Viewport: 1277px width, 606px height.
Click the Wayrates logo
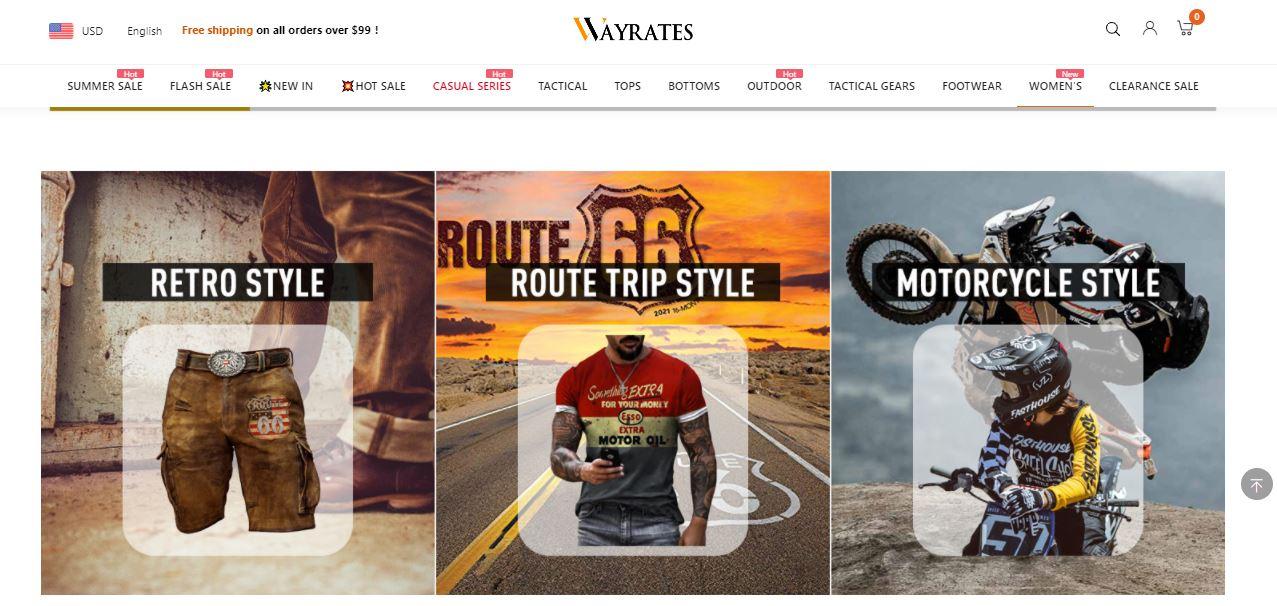click(633, 30)
